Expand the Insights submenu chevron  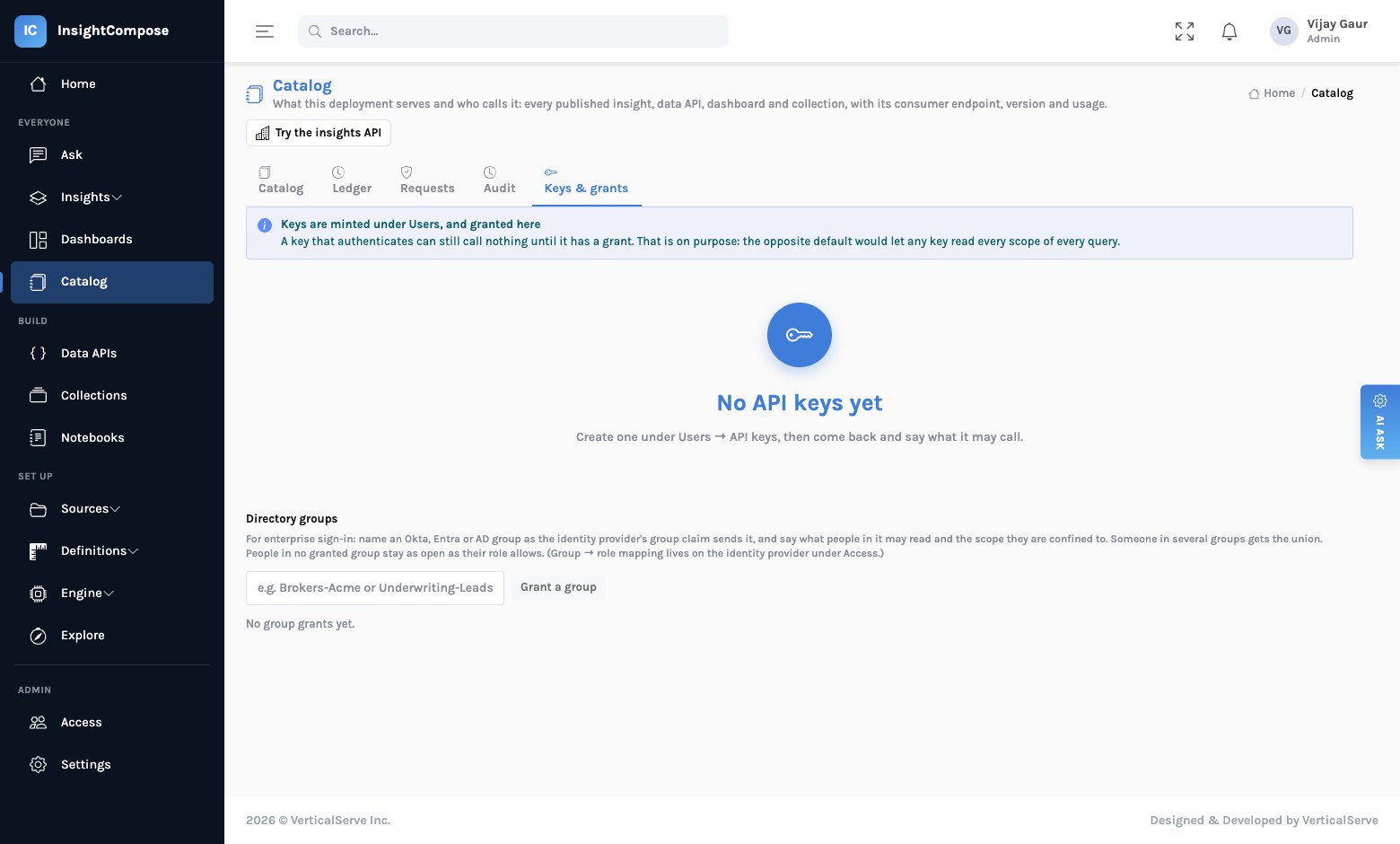(x=117, y=198)
